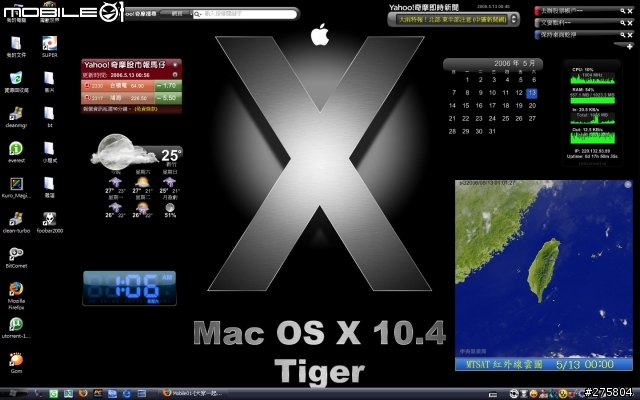Screen dimensions: 640x400
Task: Open the cleanmgr desktop shortcut
Action: 16,117
